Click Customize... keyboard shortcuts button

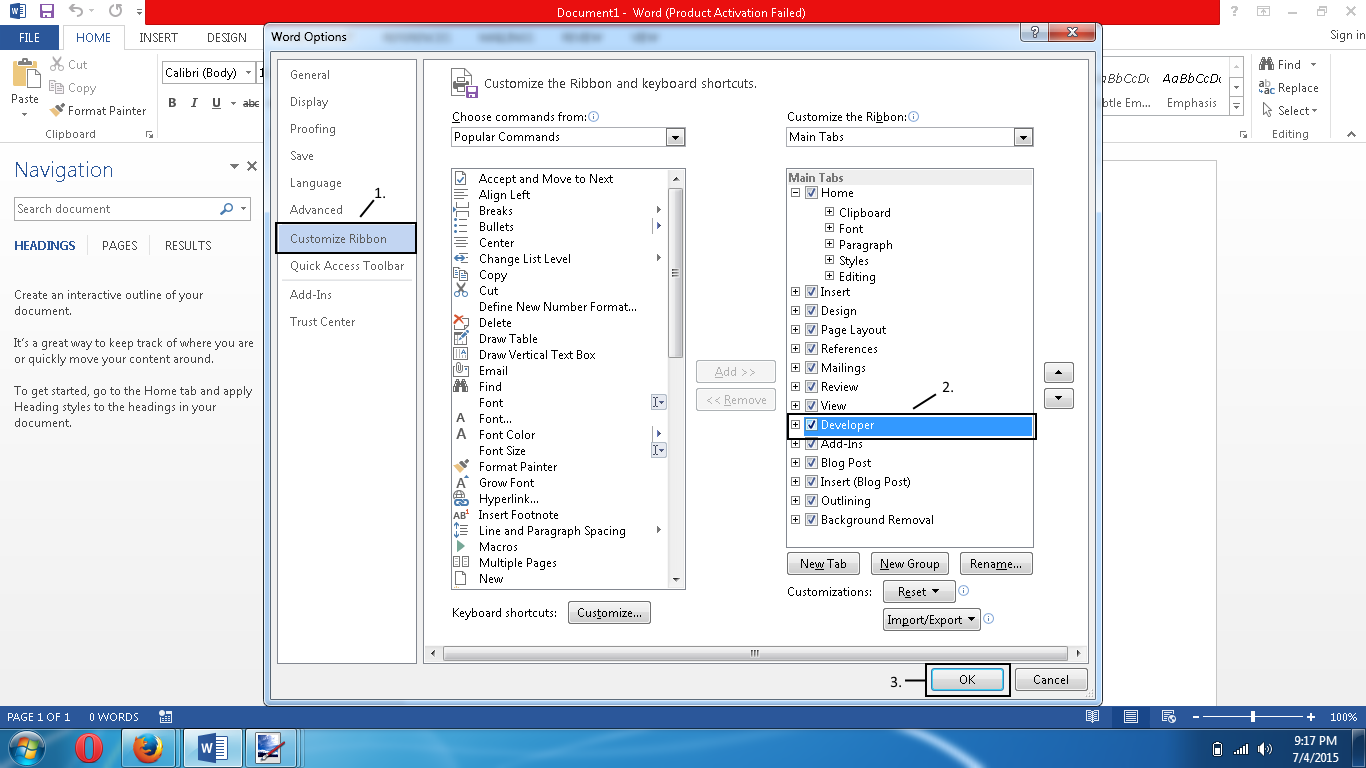coord(609,613)
